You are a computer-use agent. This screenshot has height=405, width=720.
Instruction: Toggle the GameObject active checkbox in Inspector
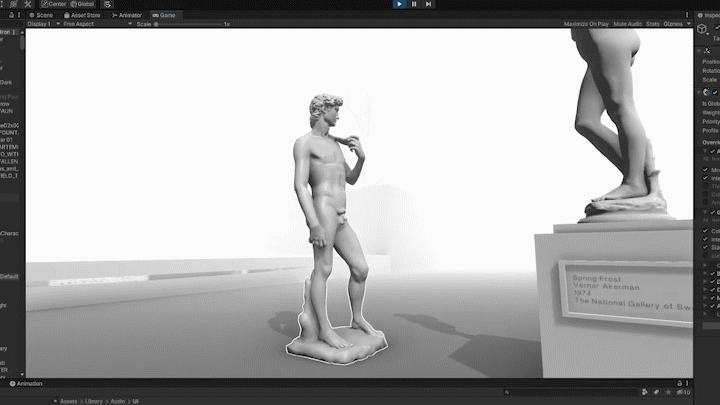point(717,27)
